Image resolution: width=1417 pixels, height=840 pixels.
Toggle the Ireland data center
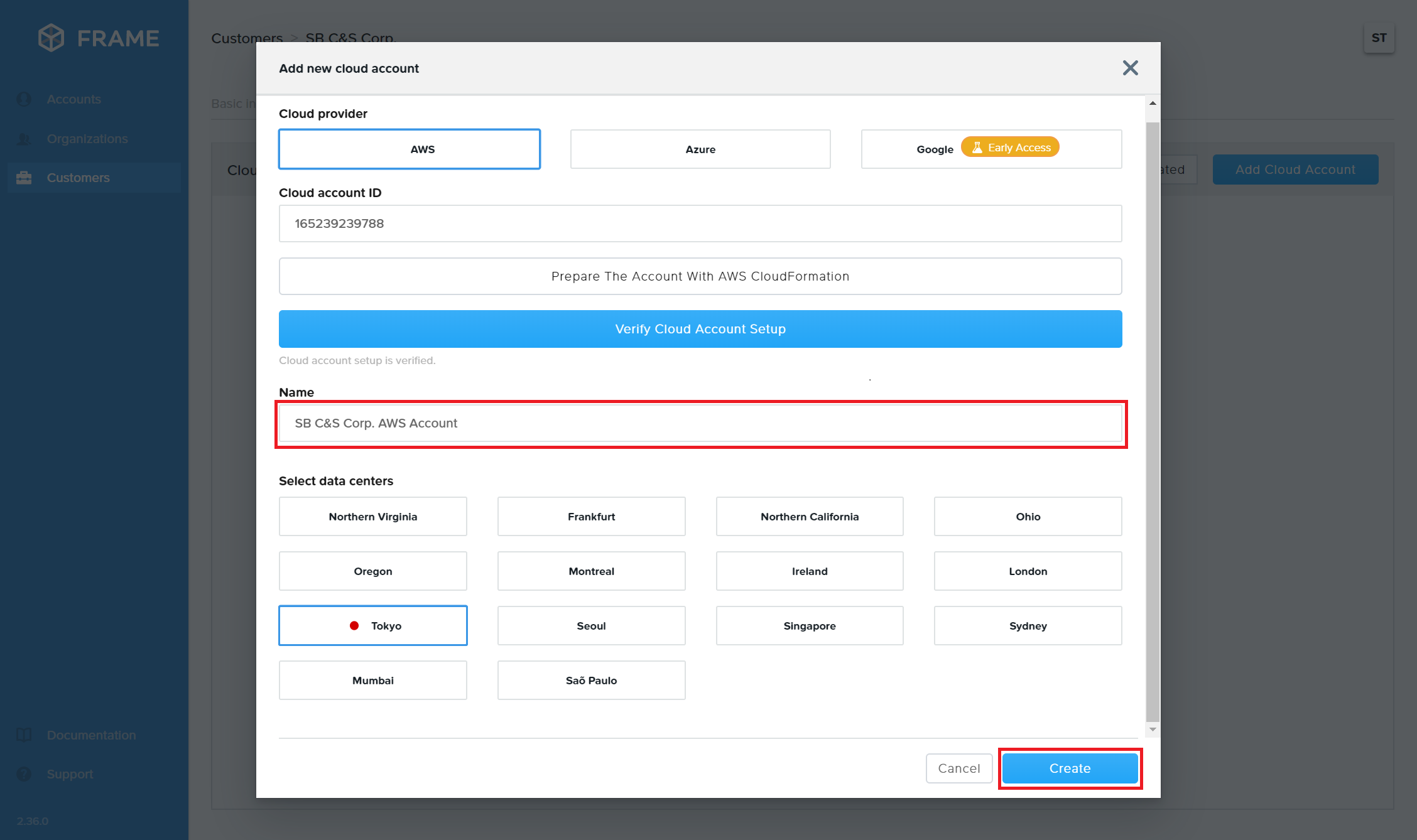tap(810, 571)
